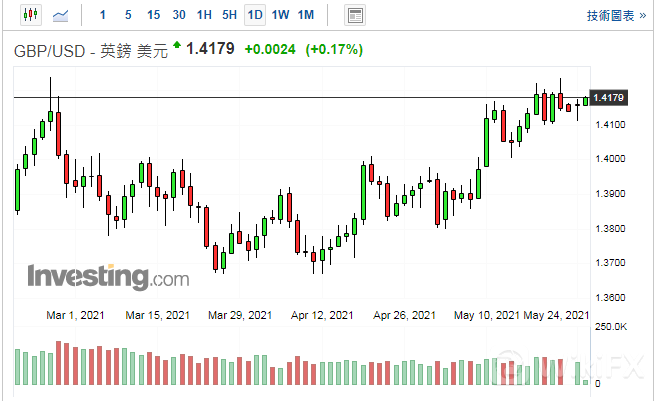
Task: Select the candlestick chart type icon
Action: [x=30, y=15]
